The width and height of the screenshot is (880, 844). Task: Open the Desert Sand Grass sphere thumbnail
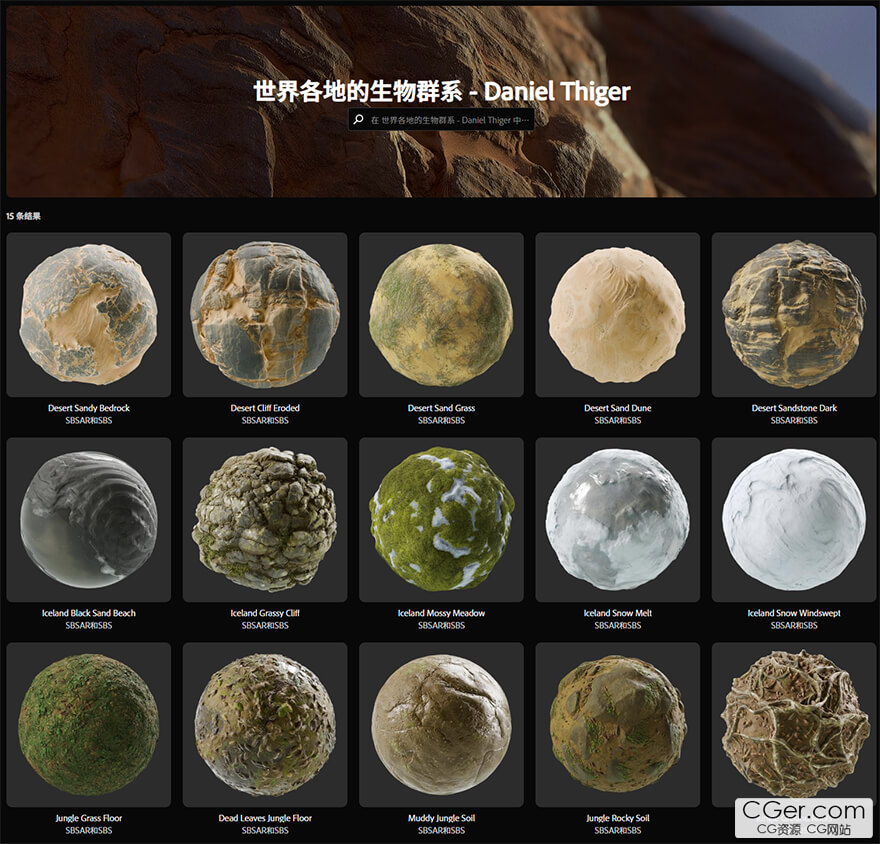pyautogui.click(x=441, y=315)
